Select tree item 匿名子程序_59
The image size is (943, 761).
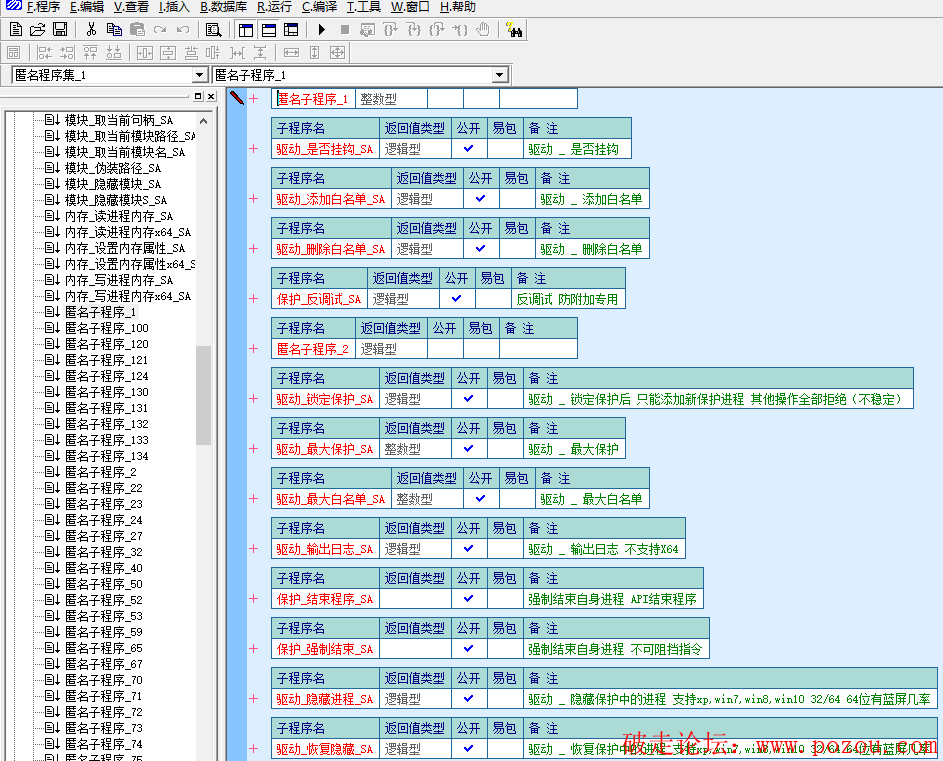tap(103, 632)
